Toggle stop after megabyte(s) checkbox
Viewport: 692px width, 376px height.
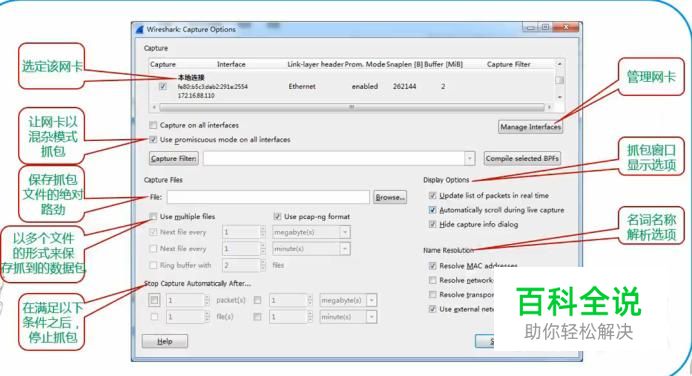pyautogui.click(x=257, y=301)
